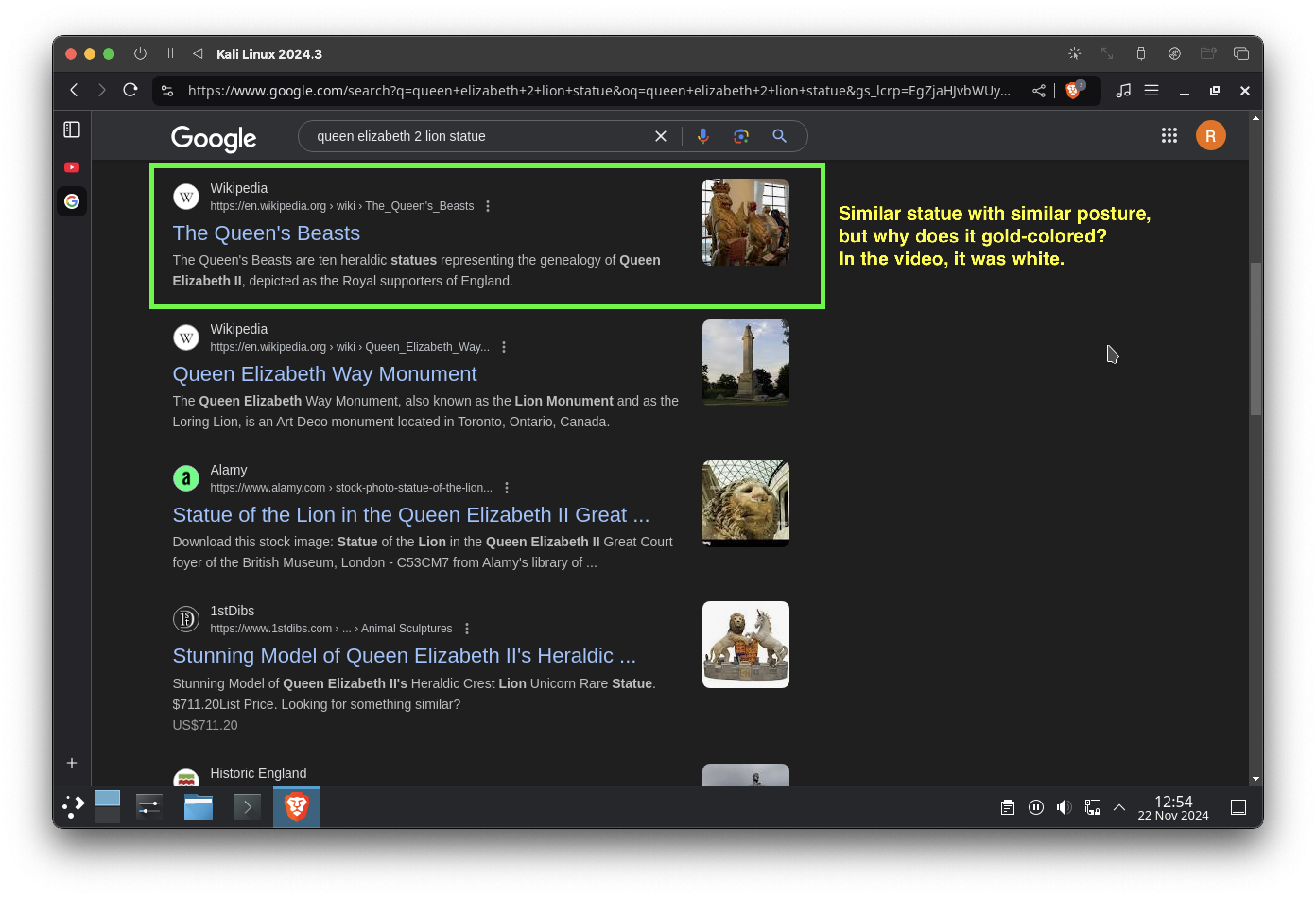This screenshot has width=1316, height=898.
Task: Toggle the browser sidebar panel icon
Action: point(72,130)
